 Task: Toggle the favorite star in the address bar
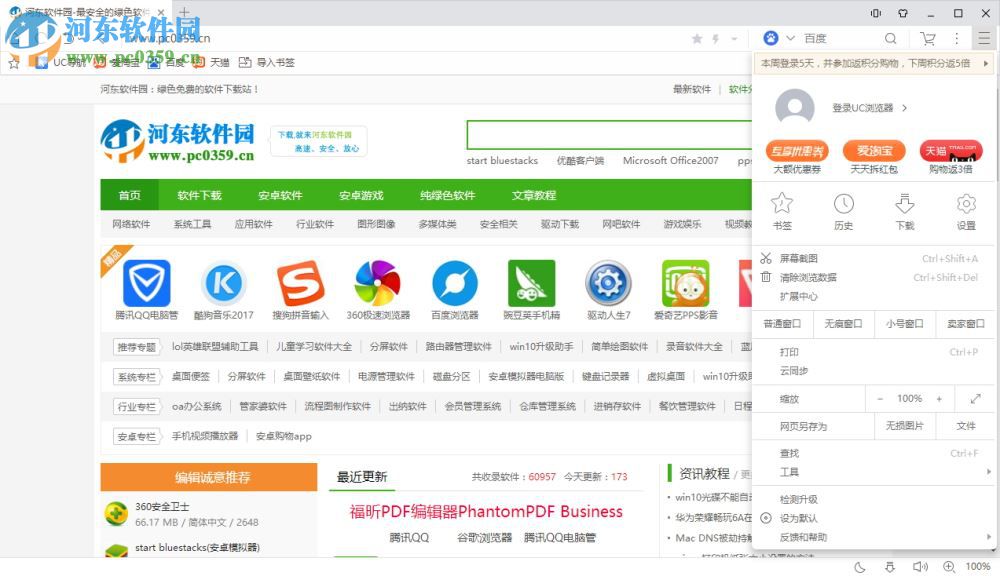point(698,37)
